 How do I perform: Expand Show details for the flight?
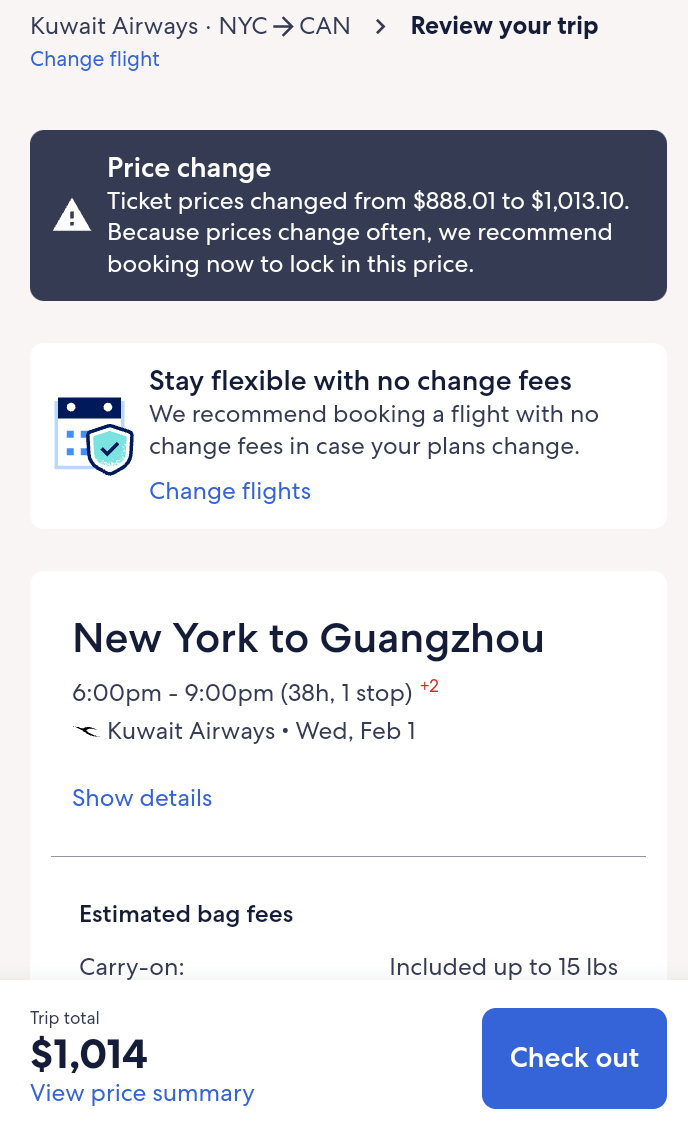(x=142, y=798)
